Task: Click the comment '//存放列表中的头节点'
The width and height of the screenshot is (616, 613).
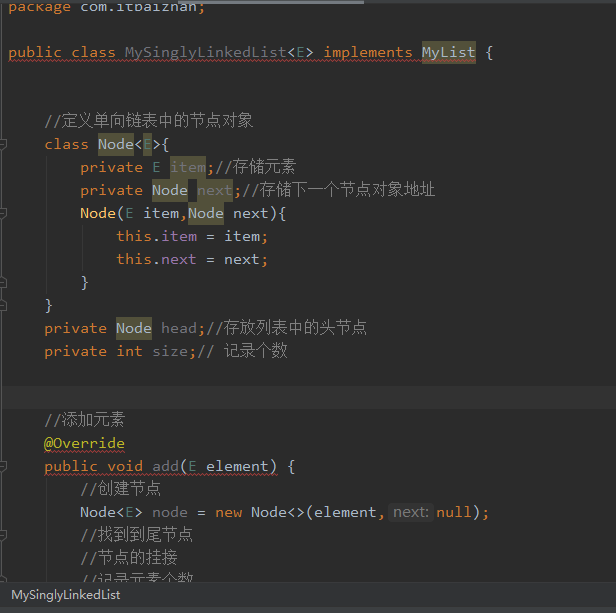Action: pyautogui.click(x=286, y=328)
